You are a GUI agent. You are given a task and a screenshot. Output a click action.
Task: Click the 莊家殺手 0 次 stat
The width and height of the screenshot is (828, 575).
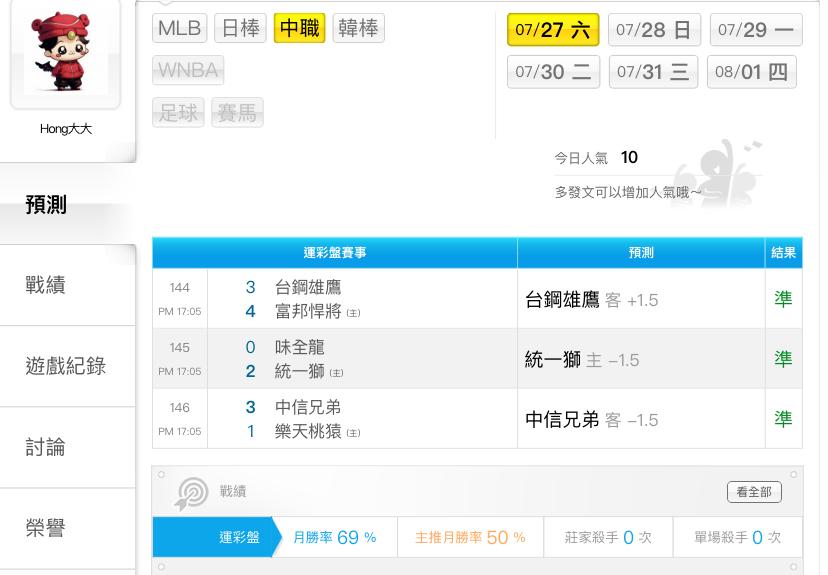click(608, 538)
